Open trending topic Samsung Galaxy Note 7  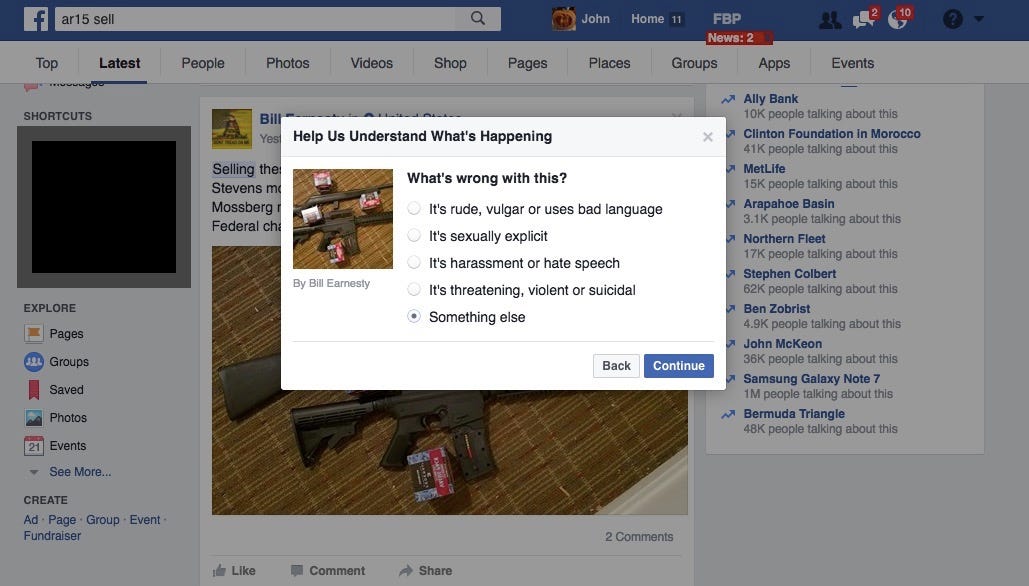tap(811, 379)
